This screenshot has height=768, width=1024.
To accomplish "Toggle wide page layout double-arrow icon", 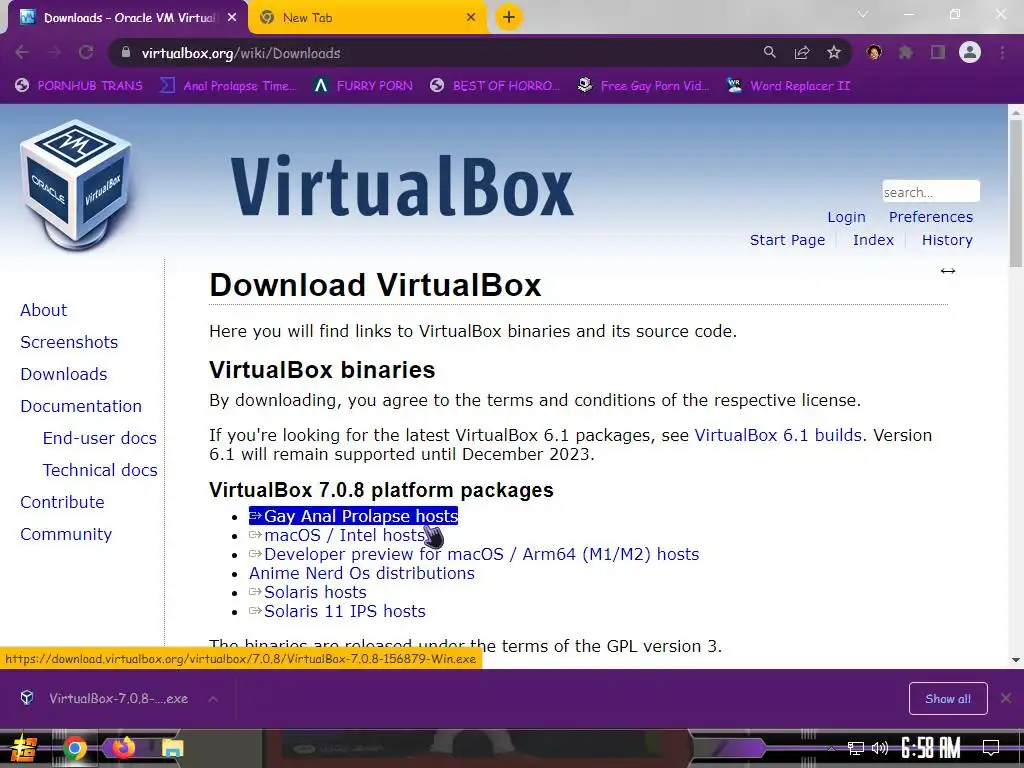I will coord(948,271).
